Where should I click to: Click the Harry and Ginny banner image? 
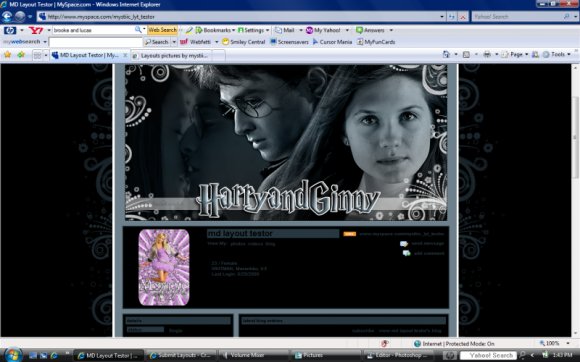pyautogui.click(x=286, y=142)
